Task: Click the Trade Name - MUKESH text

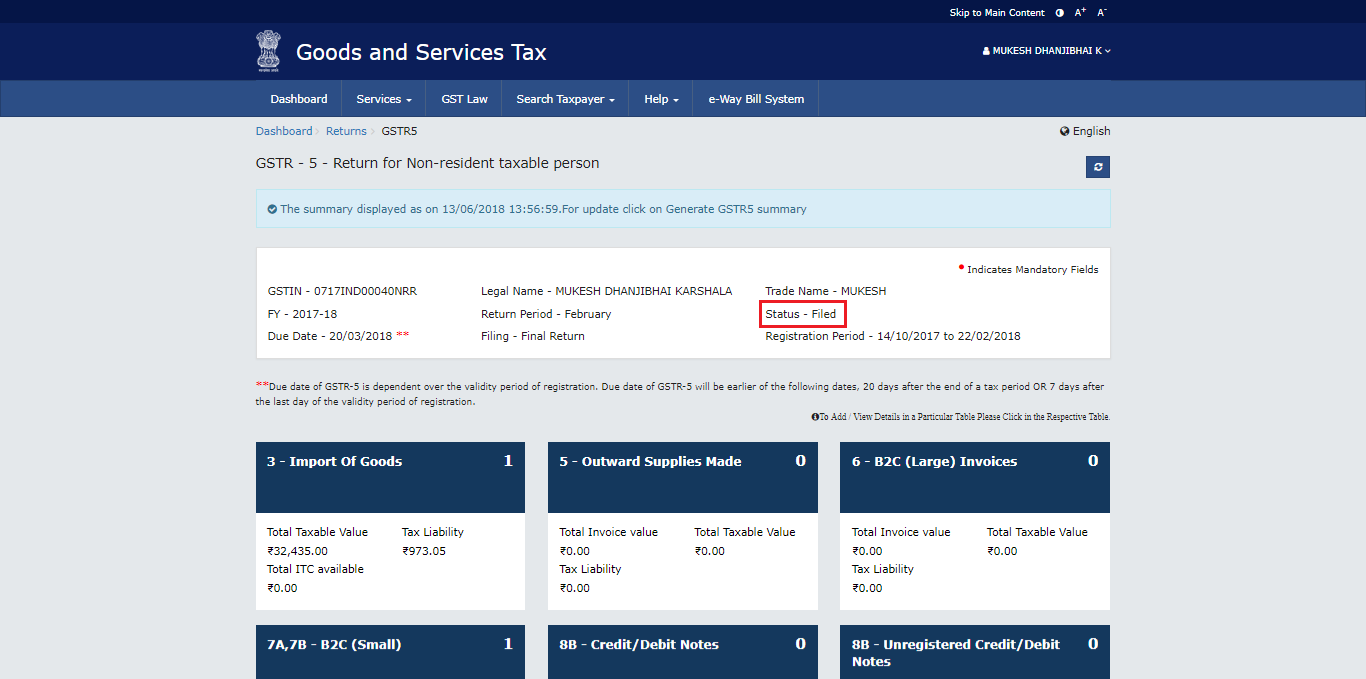Action: tap(826, 292)
